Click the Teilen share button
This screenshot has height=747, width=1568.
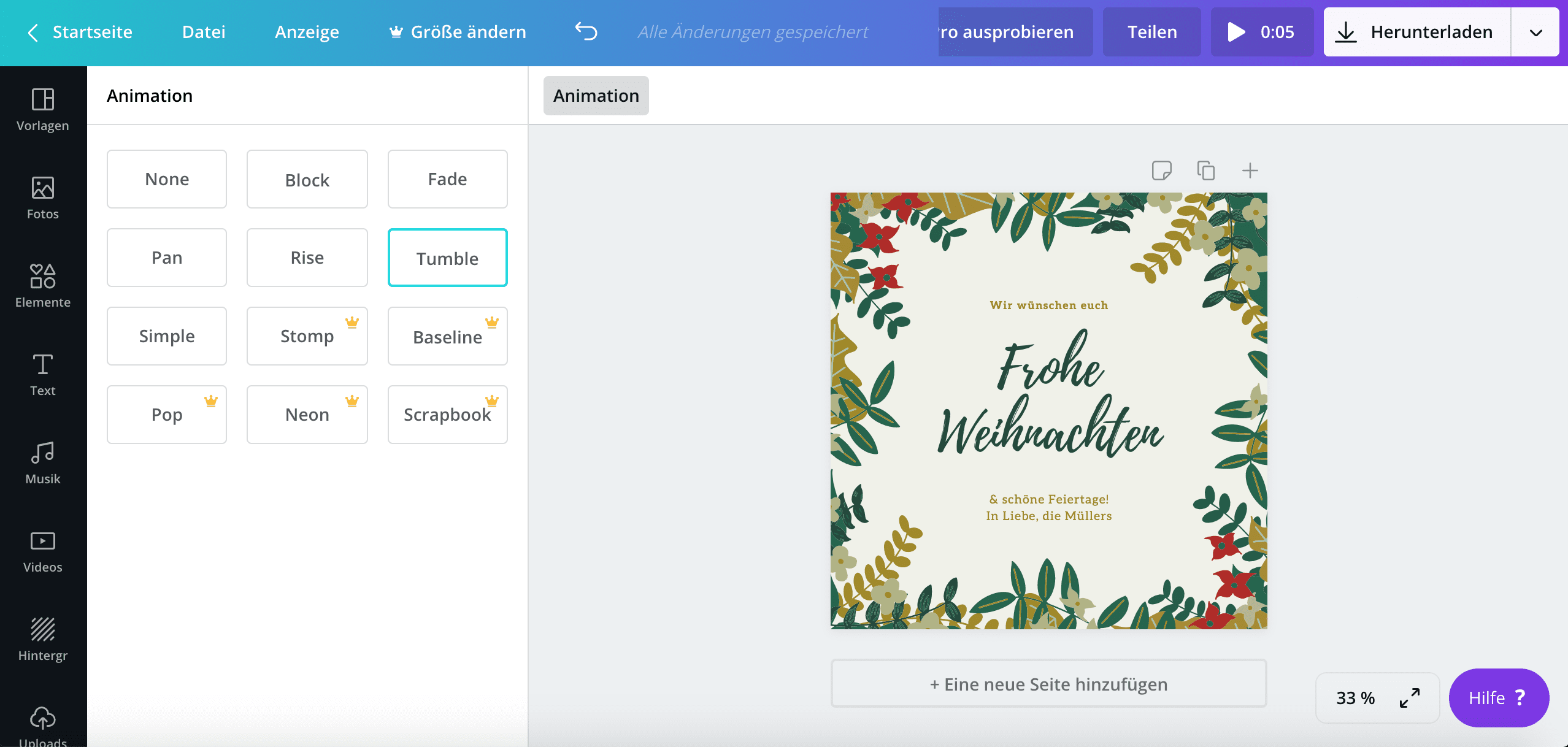tap(1151, 32)
